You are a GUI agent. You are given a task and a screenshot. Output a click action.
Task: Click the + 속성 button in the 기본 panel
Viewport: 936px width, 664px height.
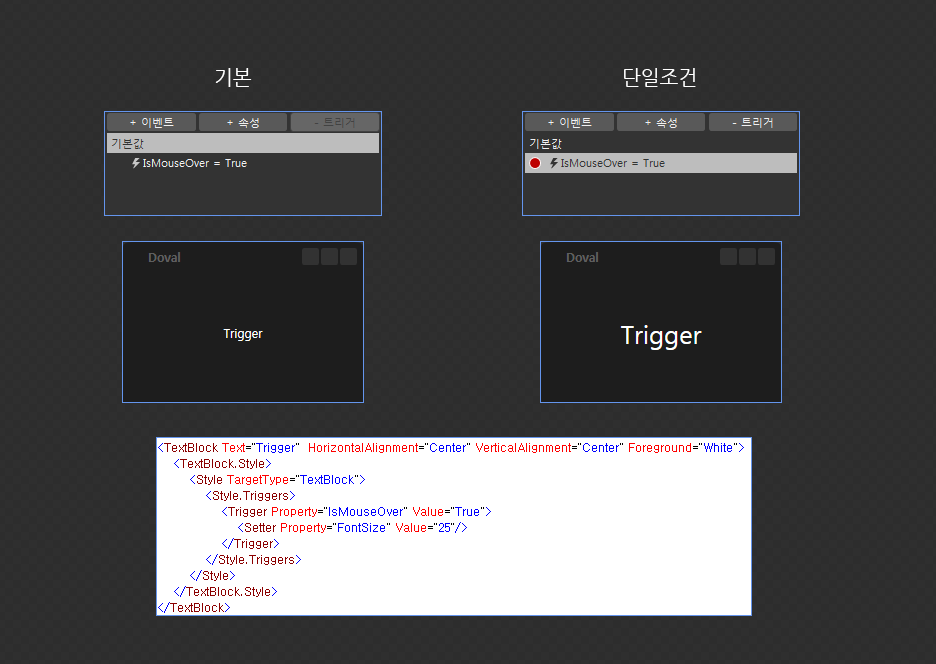243,122
